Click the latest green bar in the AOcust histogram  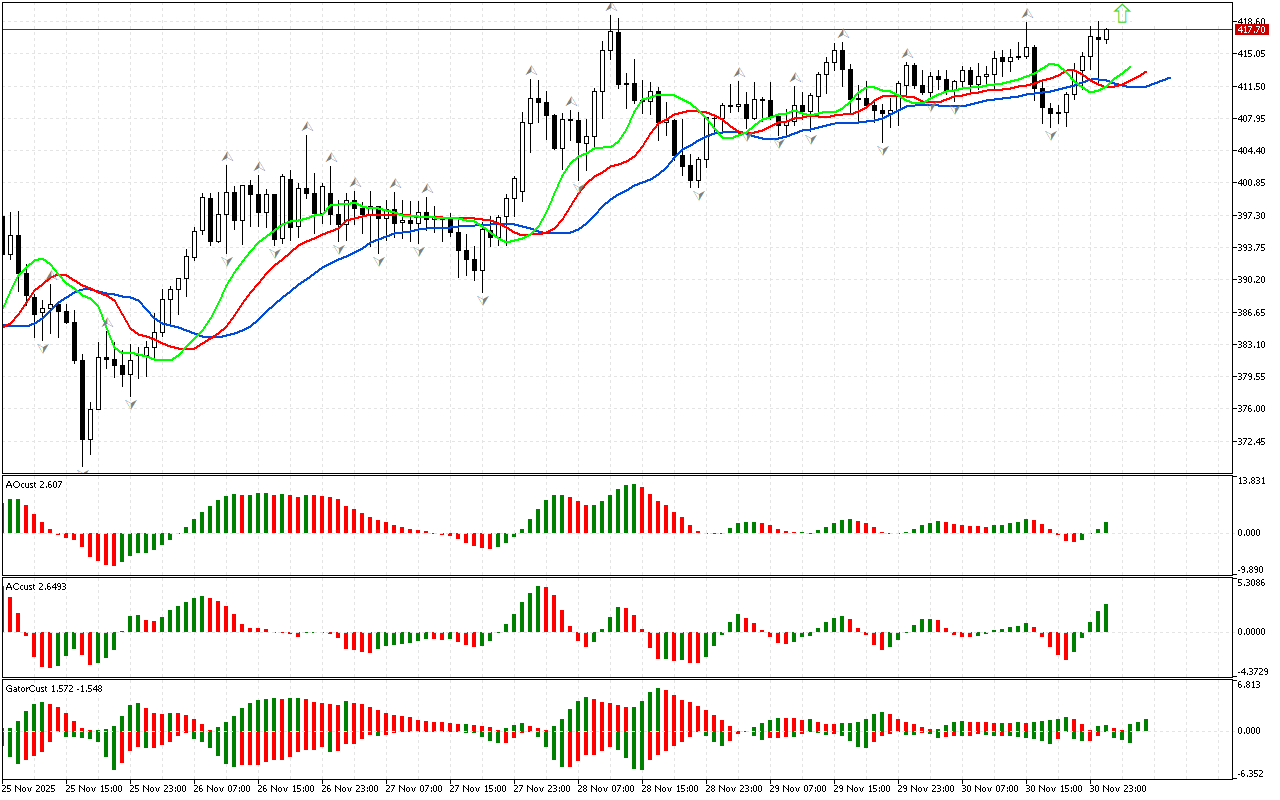[1106, 527]
